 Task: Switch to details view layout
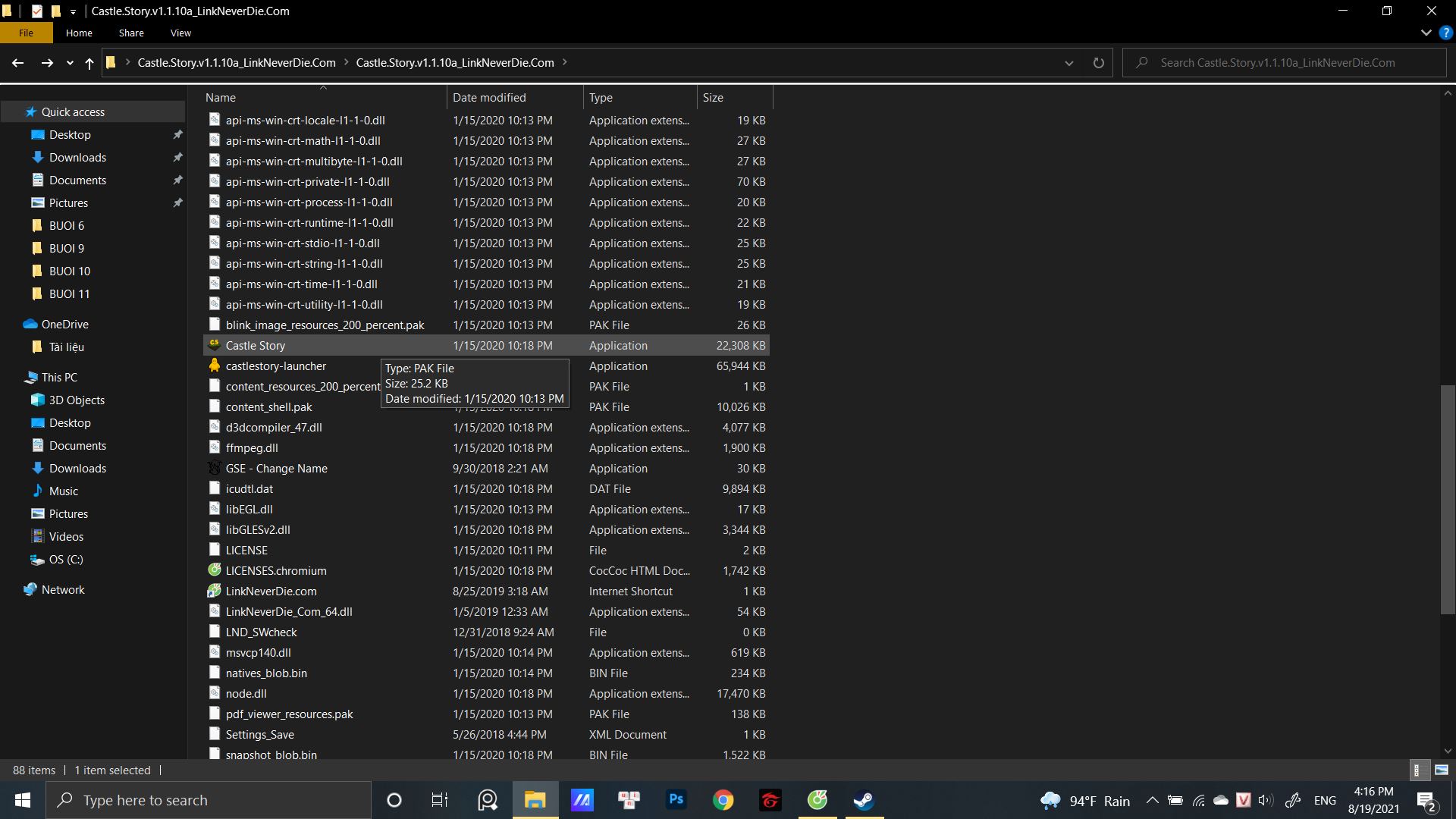(1419, 770)
